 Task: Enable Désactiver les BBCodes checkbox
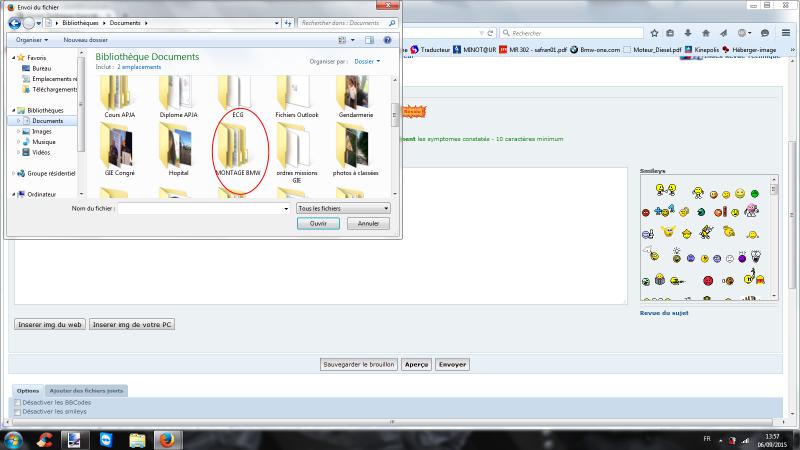coord(17,402)
